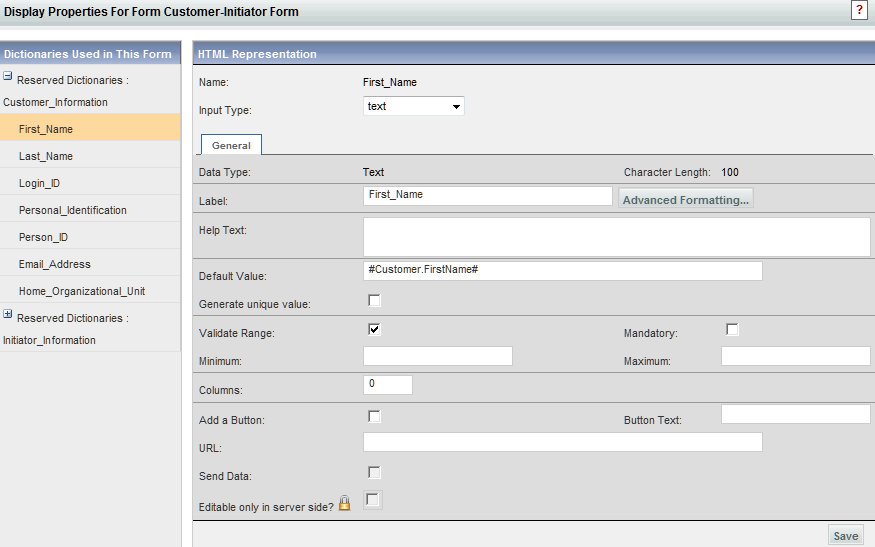
Task: Select Last_Name in the dictionary list
Action: (x=46, y=156)
